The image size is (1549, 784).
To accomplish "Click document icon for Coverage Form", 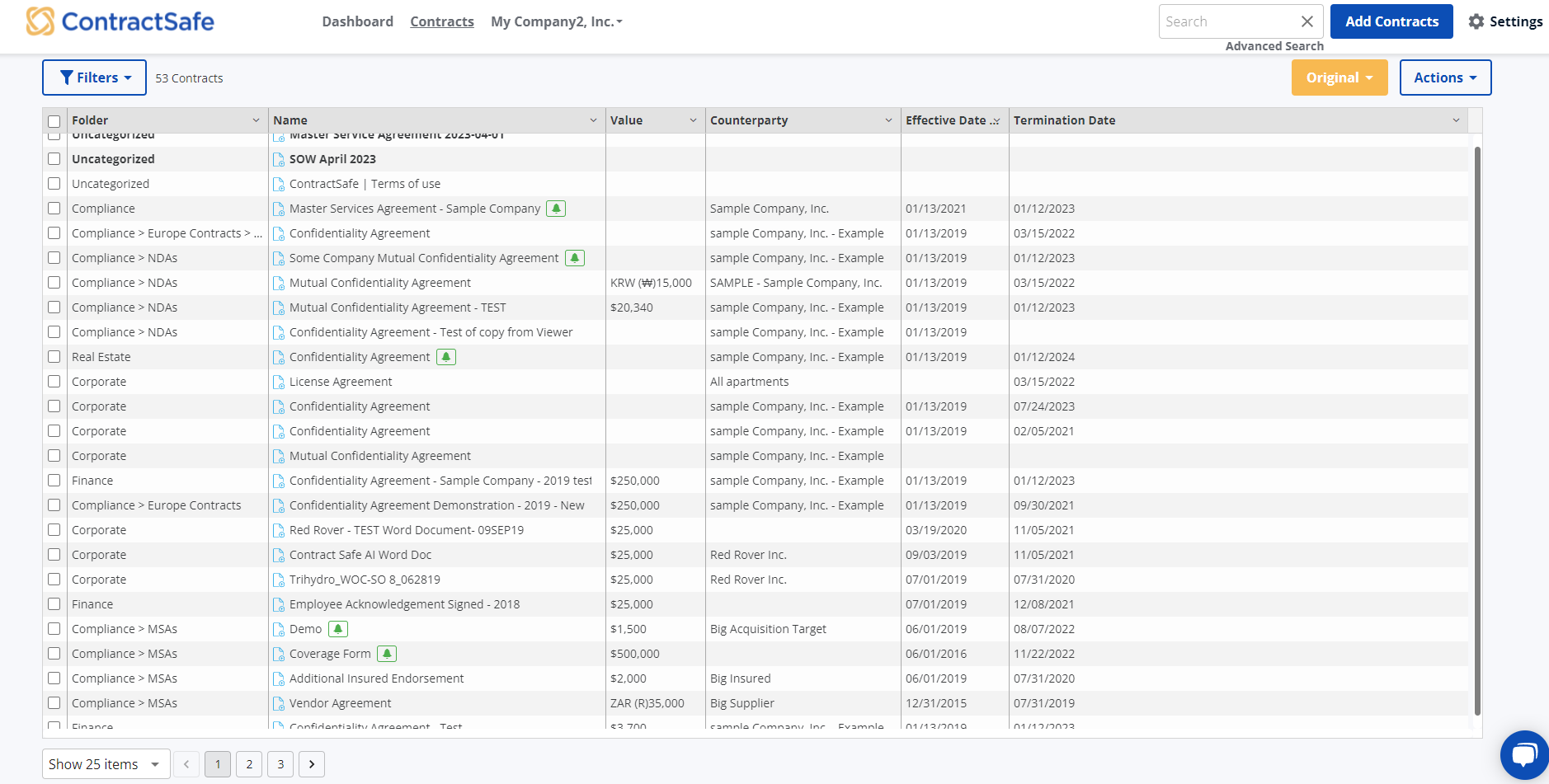I will click(279, 654).
